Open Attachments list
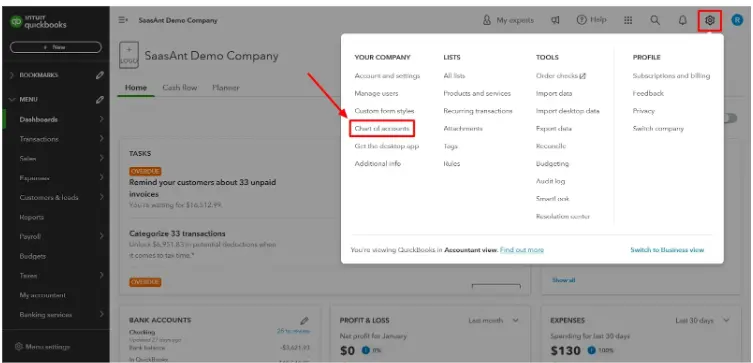753x363 pixels. [x=463, y=129]
